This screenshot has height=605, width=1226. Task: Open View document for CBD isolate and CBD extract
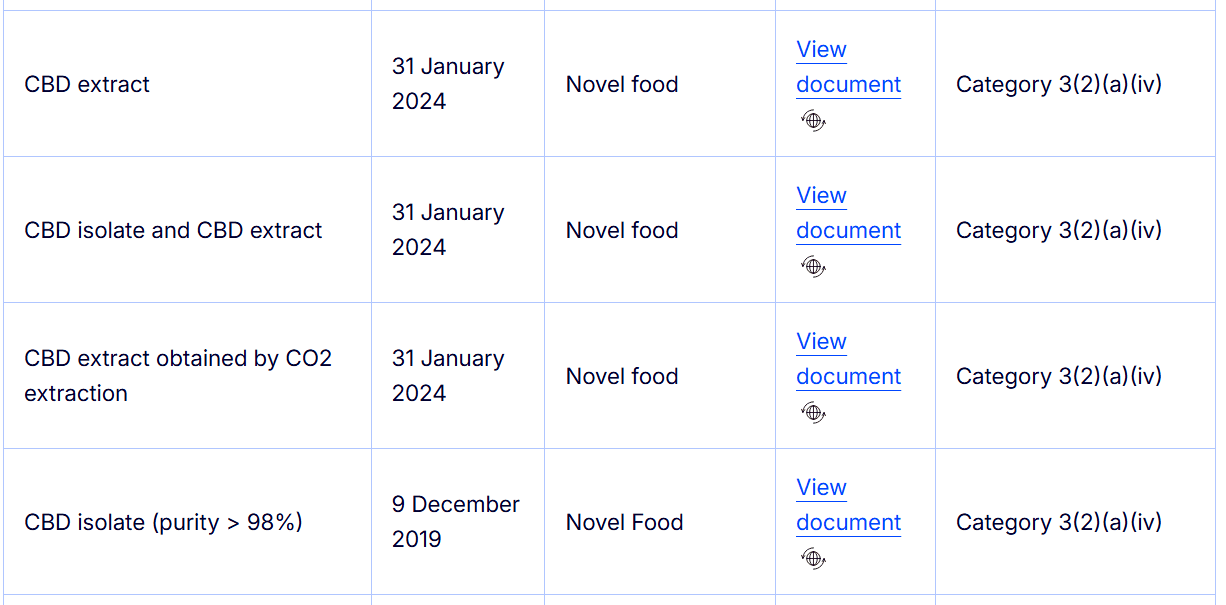(848, 212)
